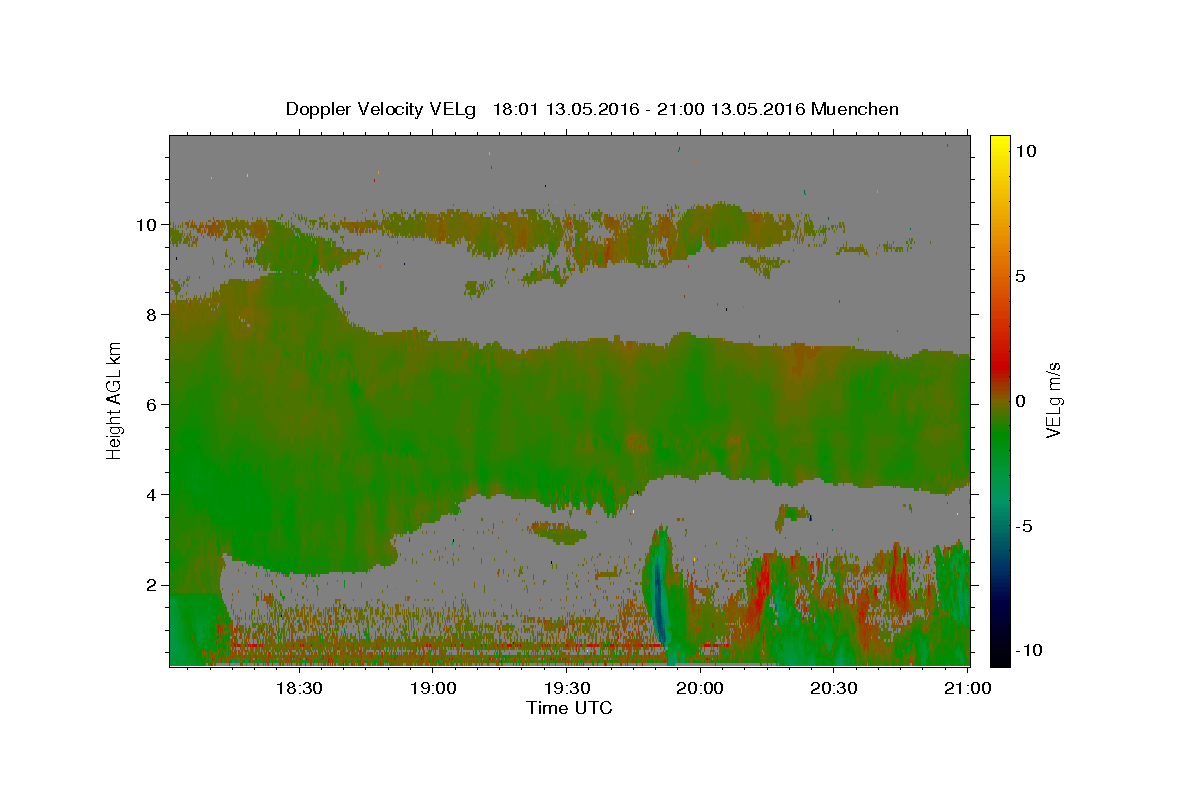The height and width of the screenshot is (800, 1200).
Task: Click the 18:30 time axis label
Action: pos(298,688)
